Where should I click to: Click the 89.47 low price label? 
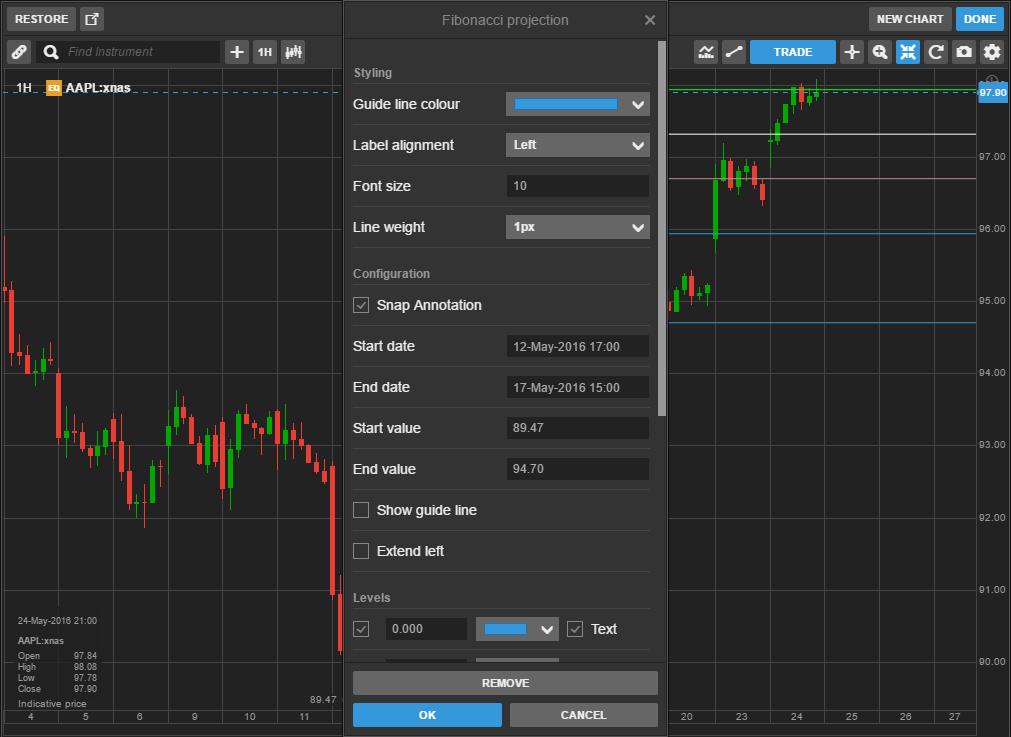(323, 700)
